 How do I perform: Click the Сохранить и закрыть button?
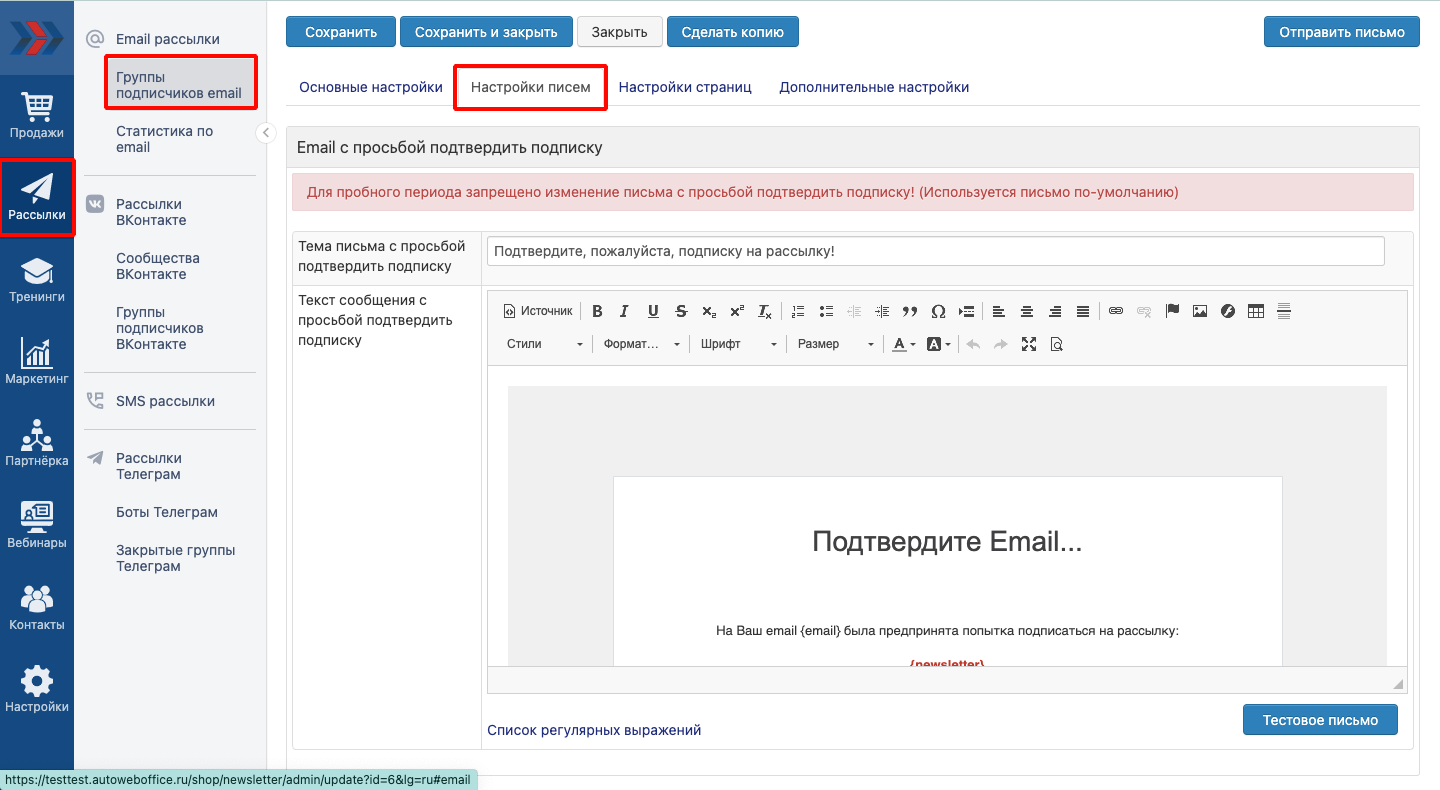click(x=486, y=32)
